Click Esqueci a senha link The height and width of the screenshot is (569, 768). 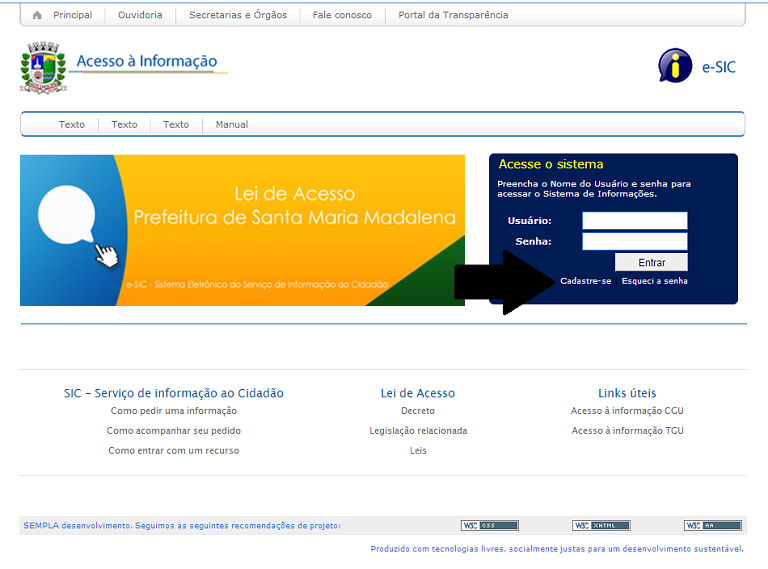(x=654, y=281)
